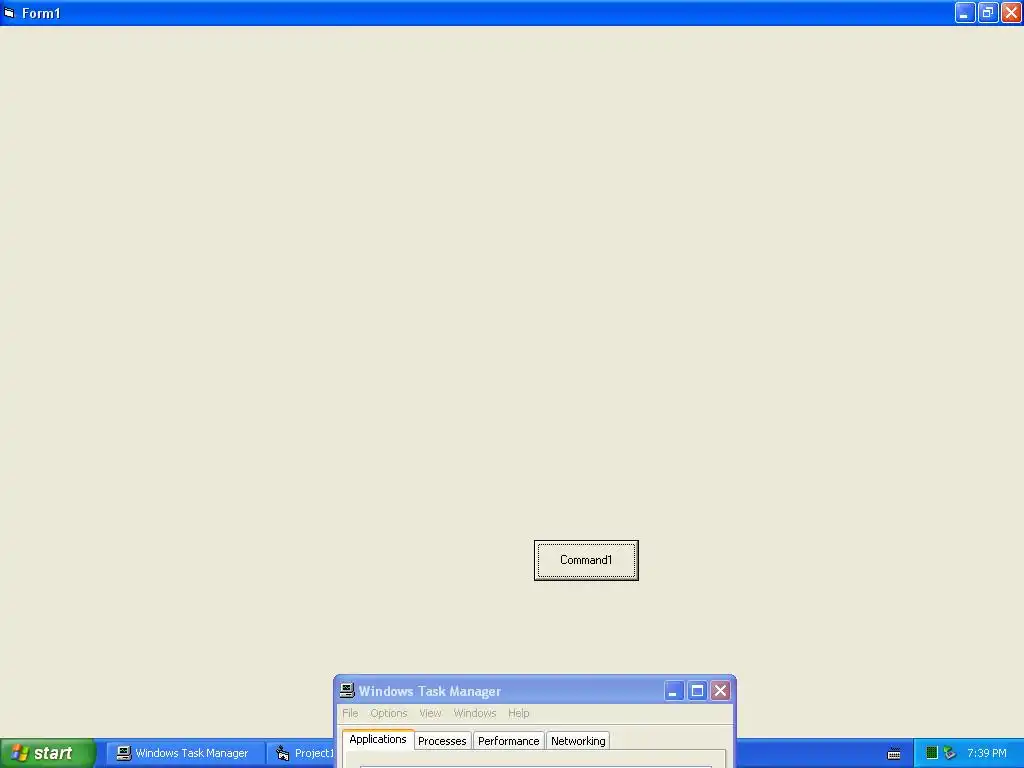Close the Windows Task Manager window
Viewport: 1024px width, 768px height.
720,691
